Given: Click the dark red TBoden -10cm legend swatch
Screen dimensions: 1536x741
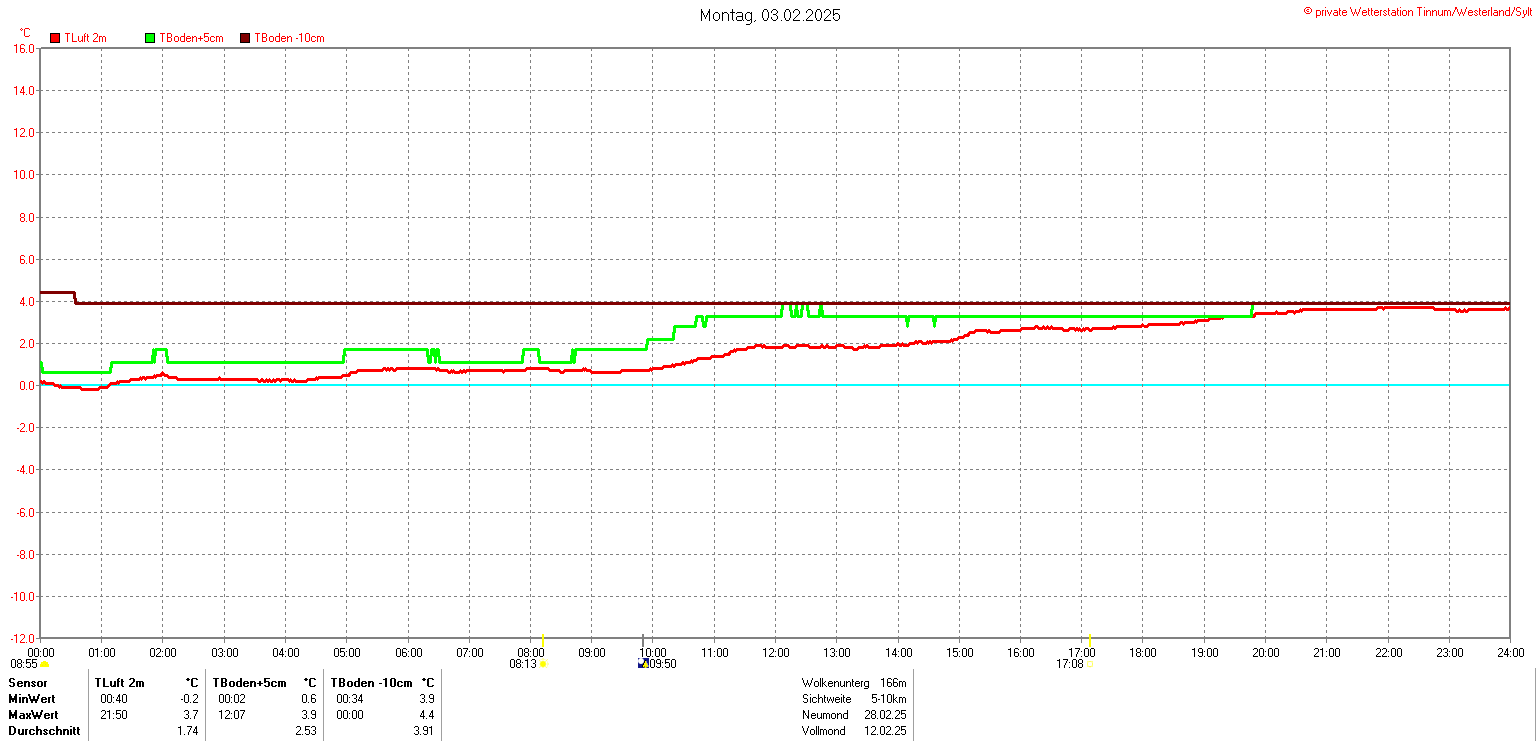Looking at the screenshot, I should tap(245, 38).
